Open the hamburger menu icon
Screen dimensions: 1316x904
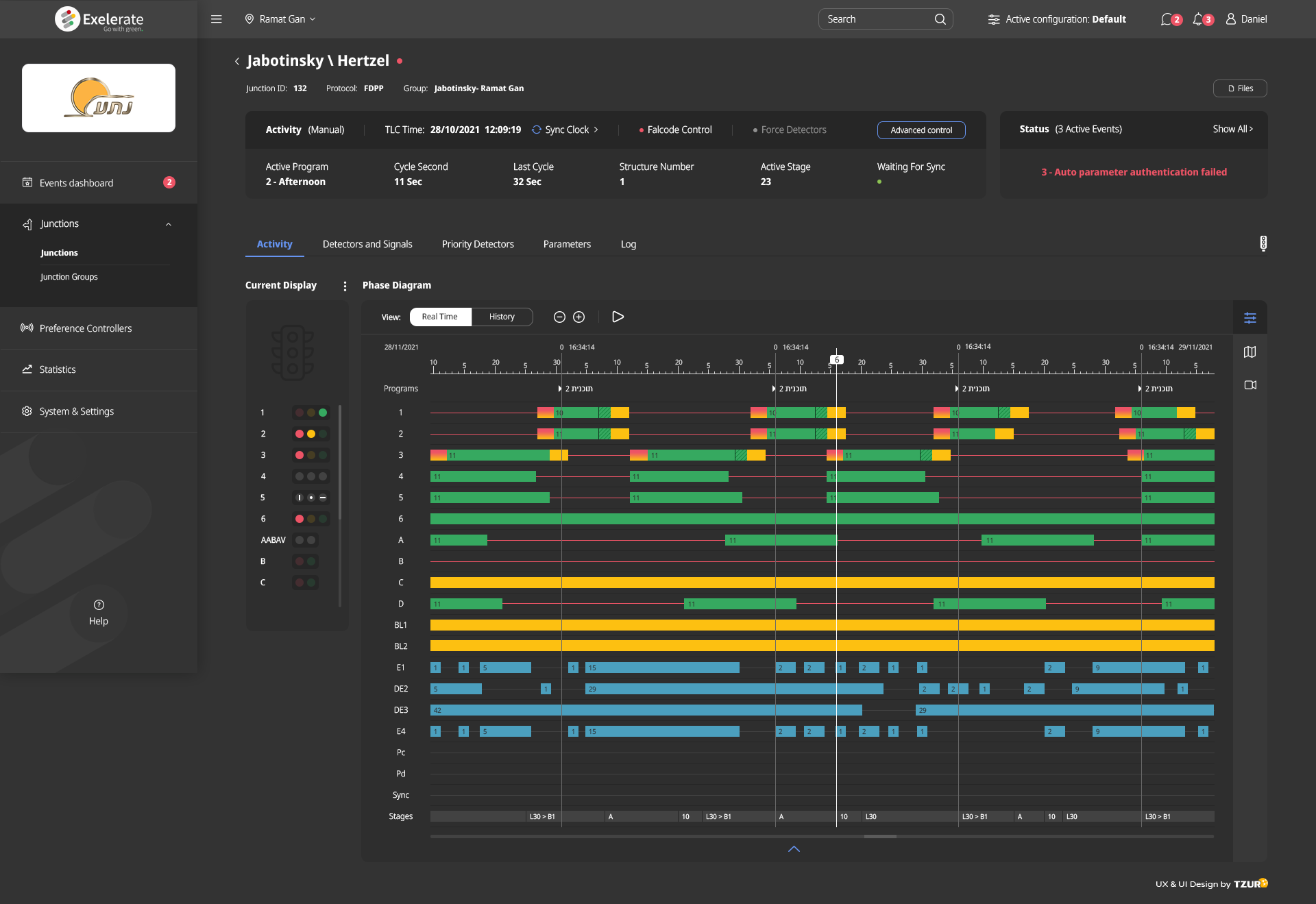coord(217,19)
